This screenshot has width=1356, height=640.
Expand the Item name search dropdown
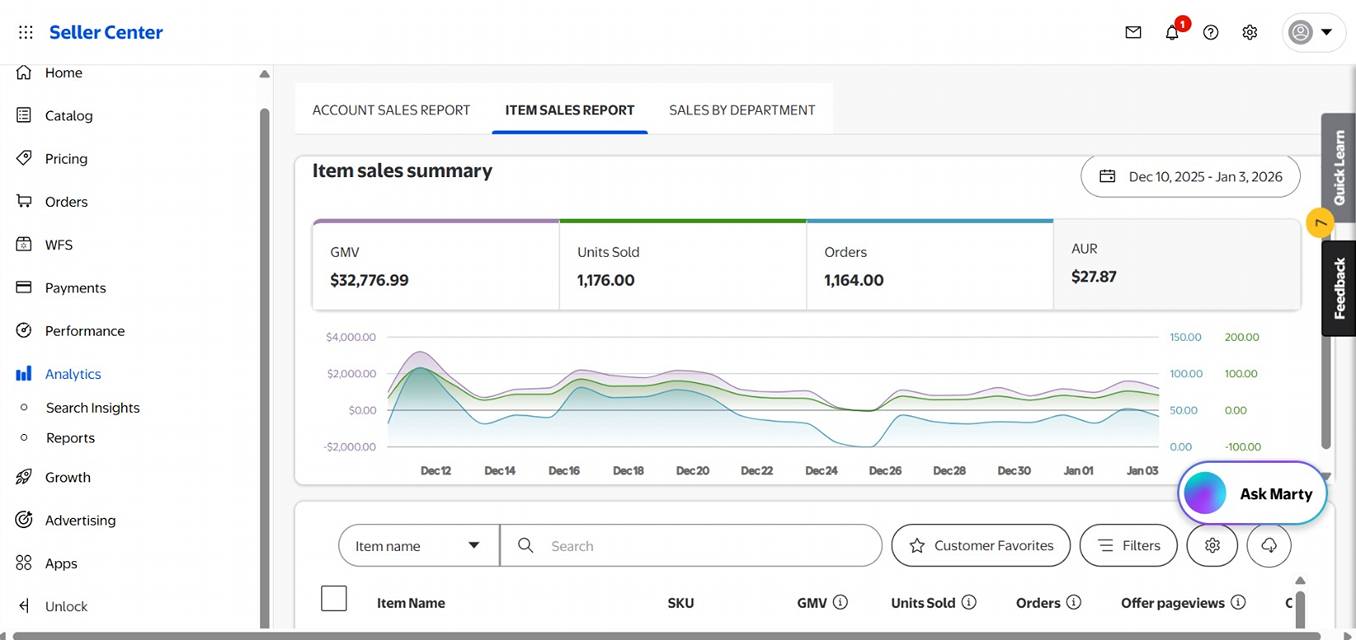(x=418, y=546)
